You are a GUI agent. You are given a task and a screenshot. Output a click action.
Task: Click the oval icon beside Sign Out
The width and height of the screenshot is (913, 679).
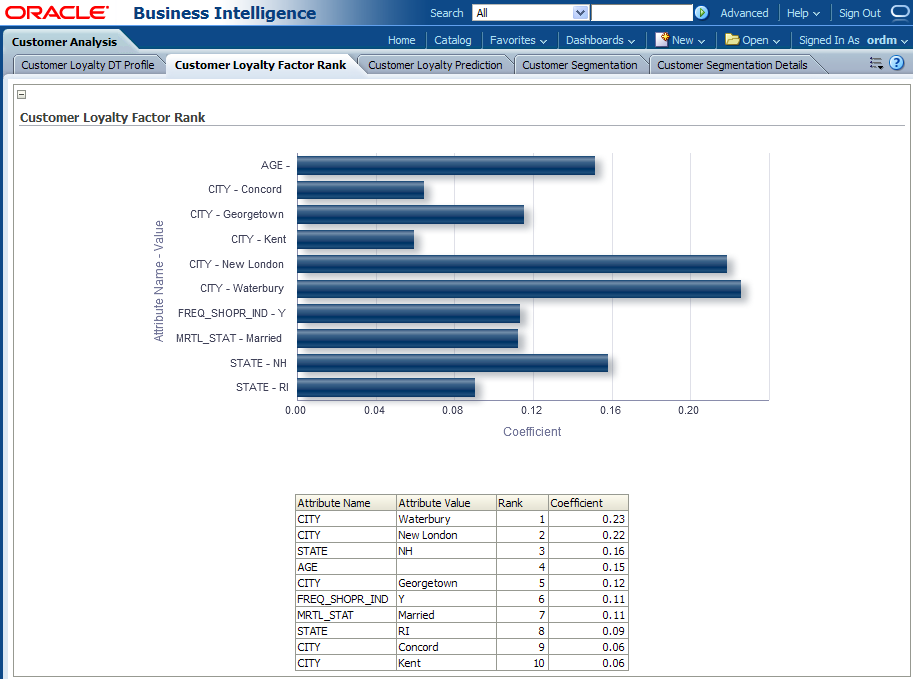(900, 13)
